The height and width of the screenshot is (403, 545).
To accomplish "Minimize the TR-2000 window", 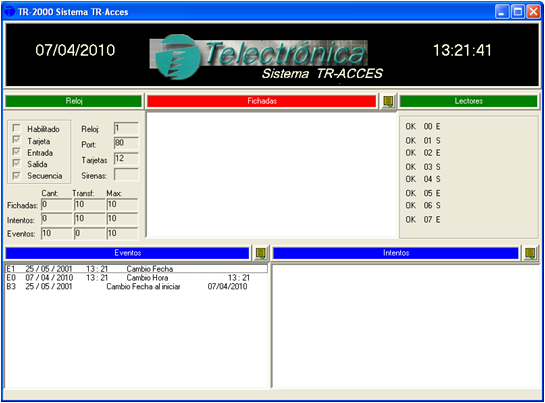I will (x=502, y=12).
